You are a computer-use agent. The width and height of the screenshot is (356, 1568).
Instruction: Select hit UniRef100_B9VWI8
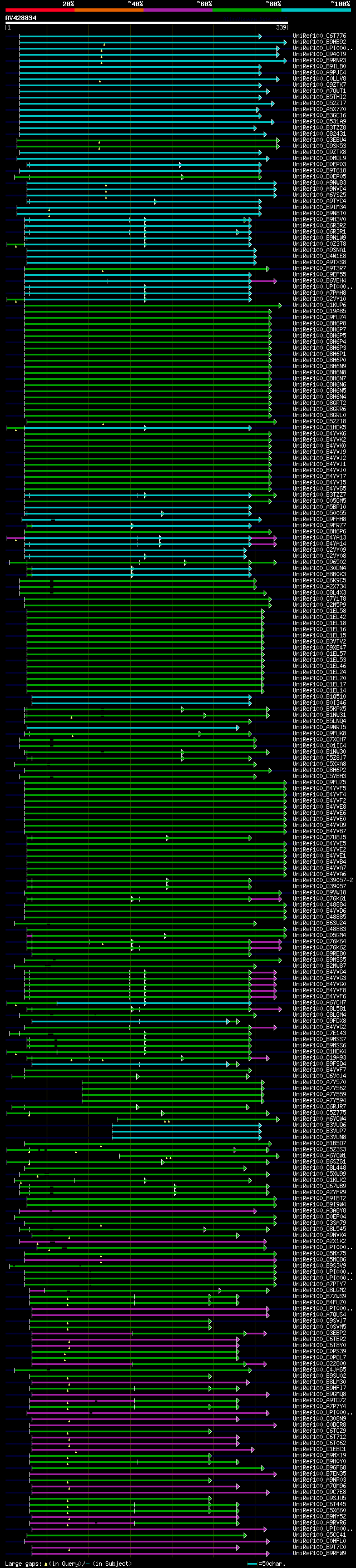pyautogui.click(x=319, y=892)
